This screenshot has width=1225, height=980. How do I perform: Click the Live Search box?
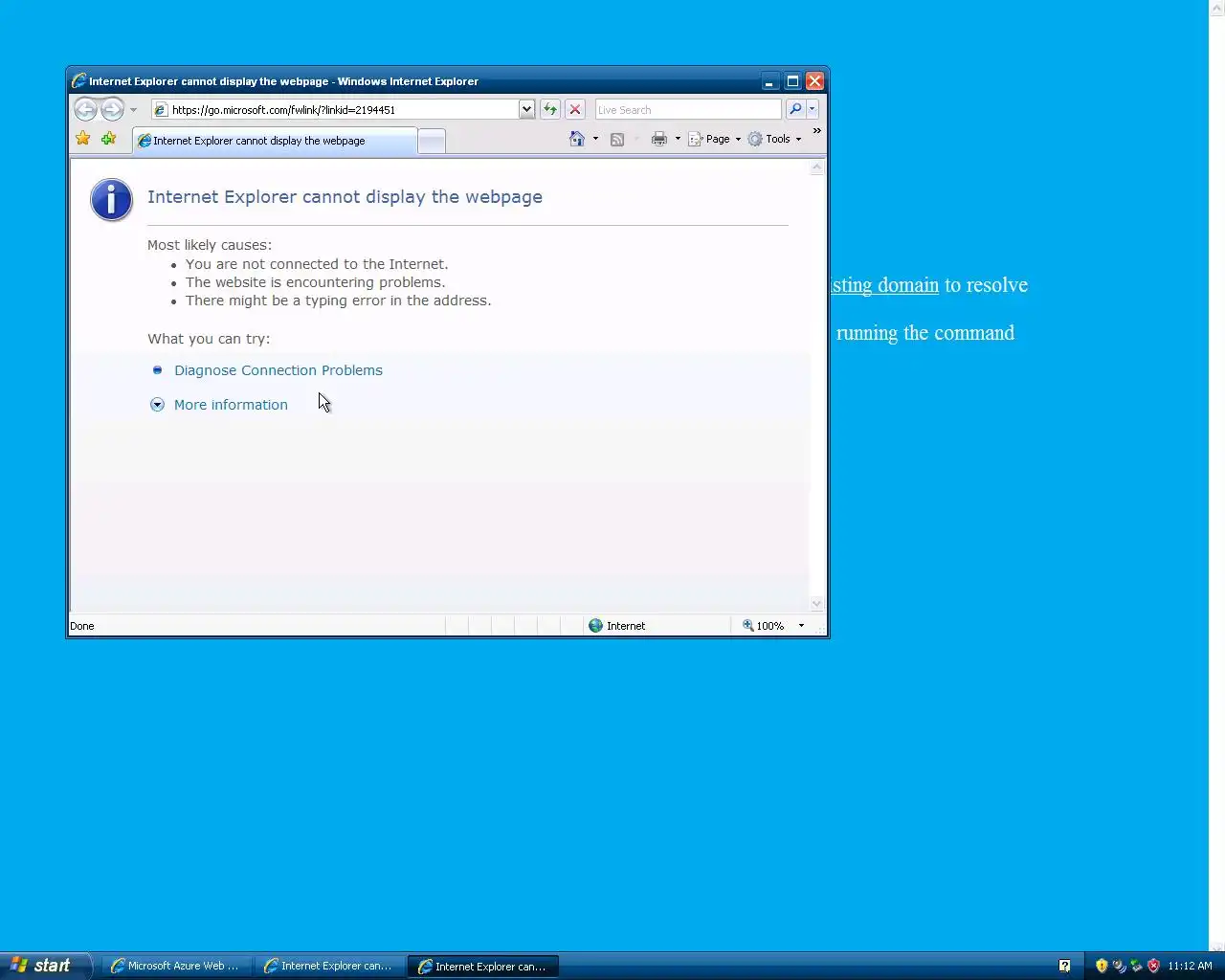[x=688, y=110]
